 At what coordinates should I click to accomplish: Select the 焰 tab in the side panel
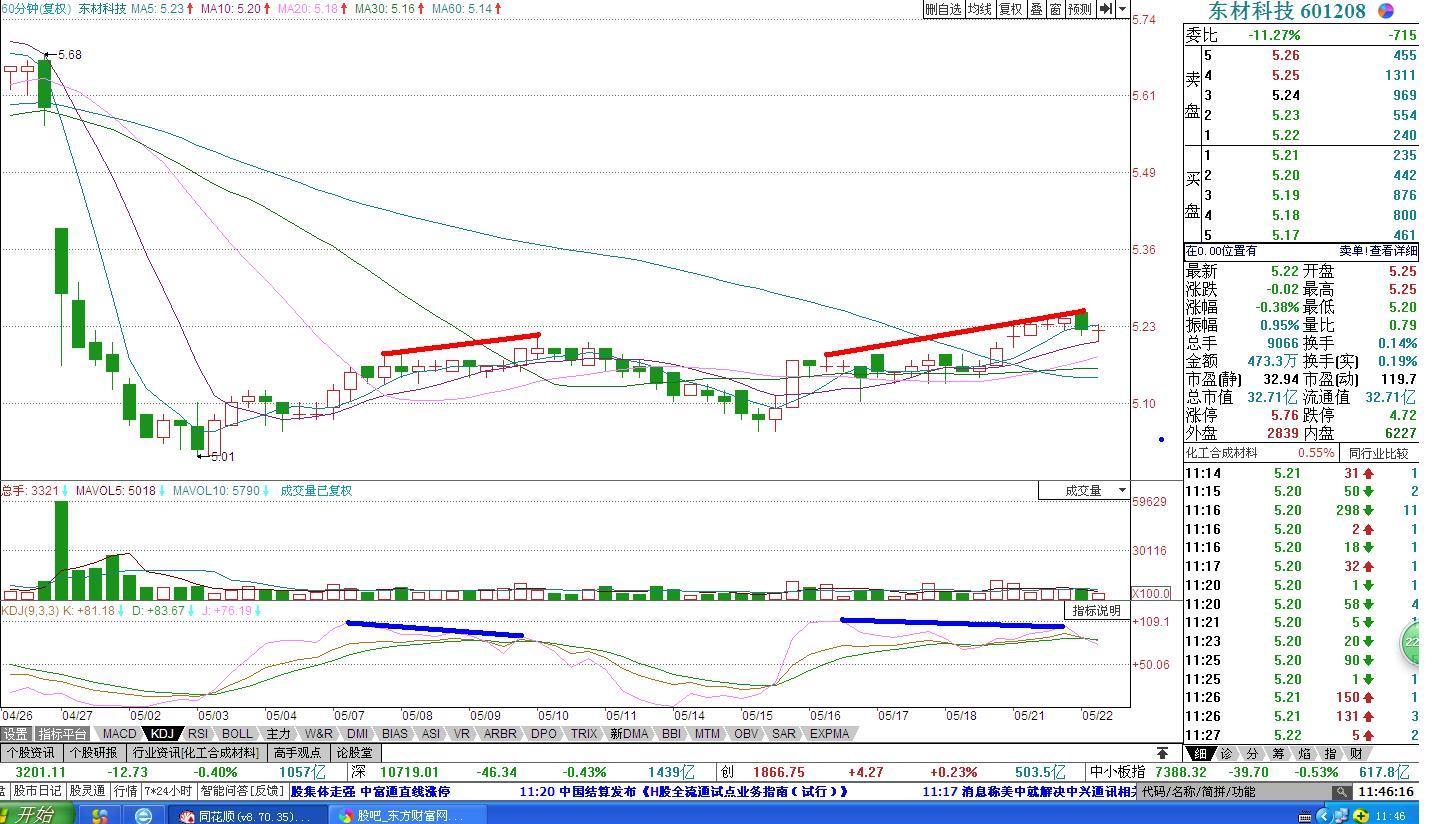click(x=1304, y=753)
